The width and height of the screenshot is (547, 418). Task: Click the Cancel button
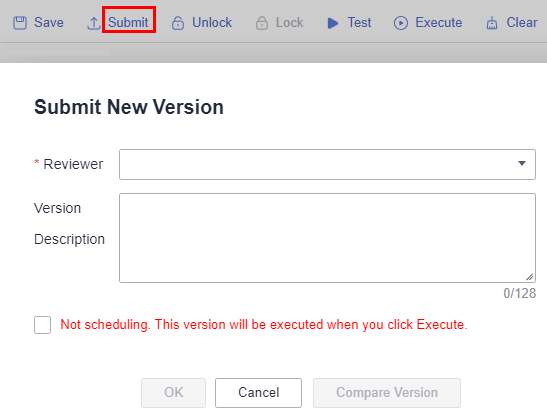[x=258, y=393]
